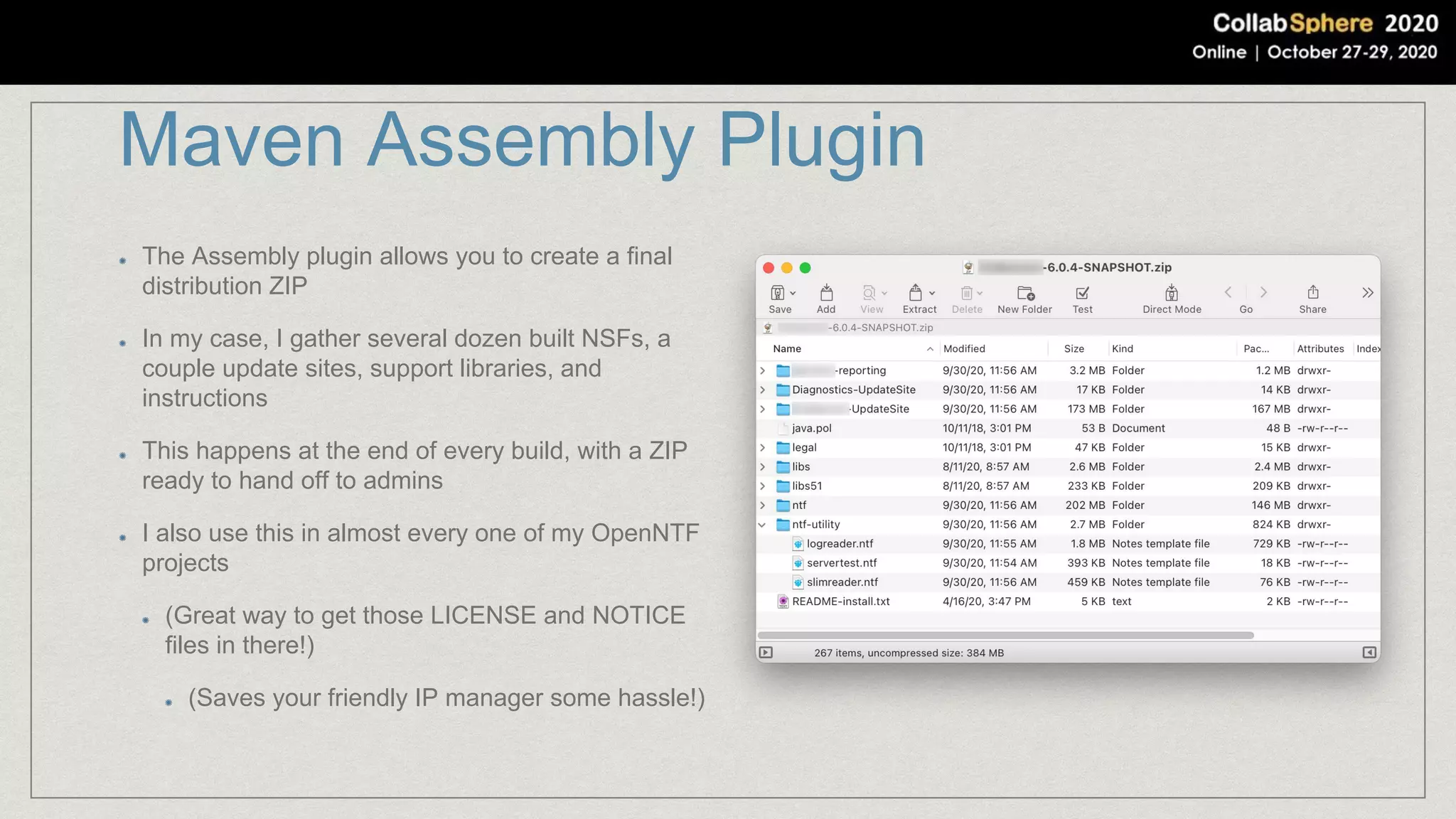Open the Delete dropdown arrow
The width and height of the screenshot is (1456, 819).
coord(980,294)
